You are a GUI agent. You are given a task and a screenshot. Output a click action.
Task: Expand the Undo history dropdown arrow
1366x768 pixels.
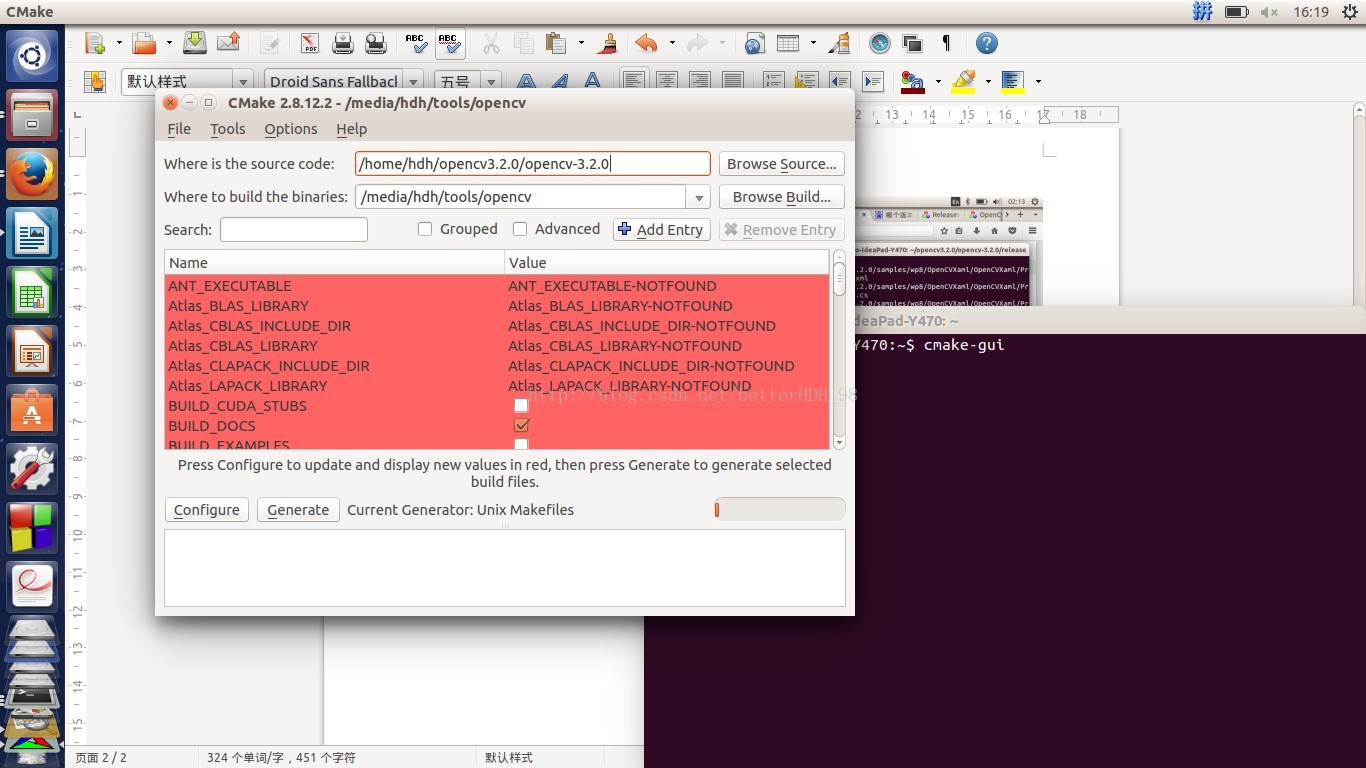click(x=672, y=43)
